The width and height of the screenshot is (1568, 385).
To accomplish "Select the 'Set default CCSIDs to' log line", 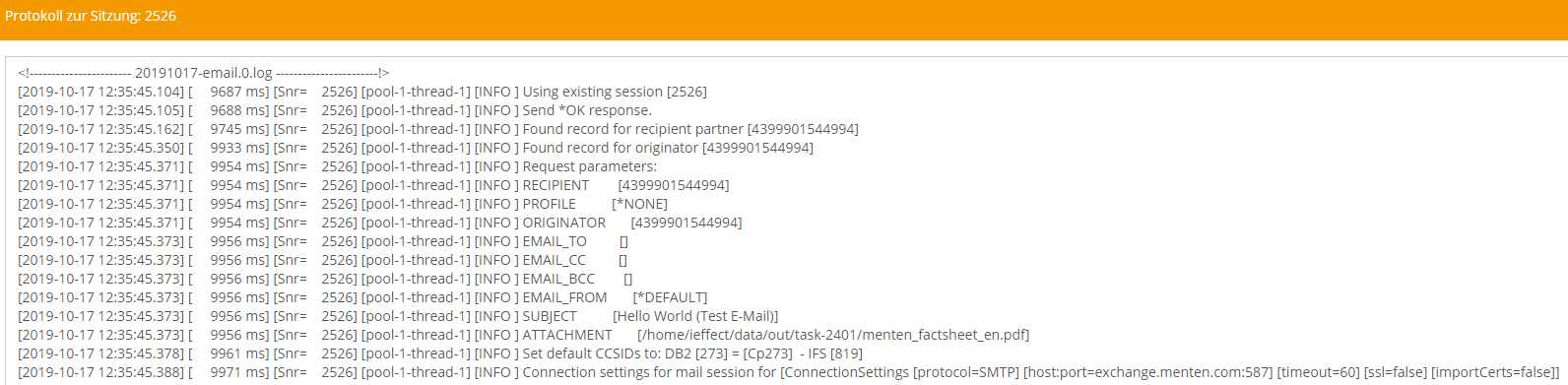I will click(440, 353).
